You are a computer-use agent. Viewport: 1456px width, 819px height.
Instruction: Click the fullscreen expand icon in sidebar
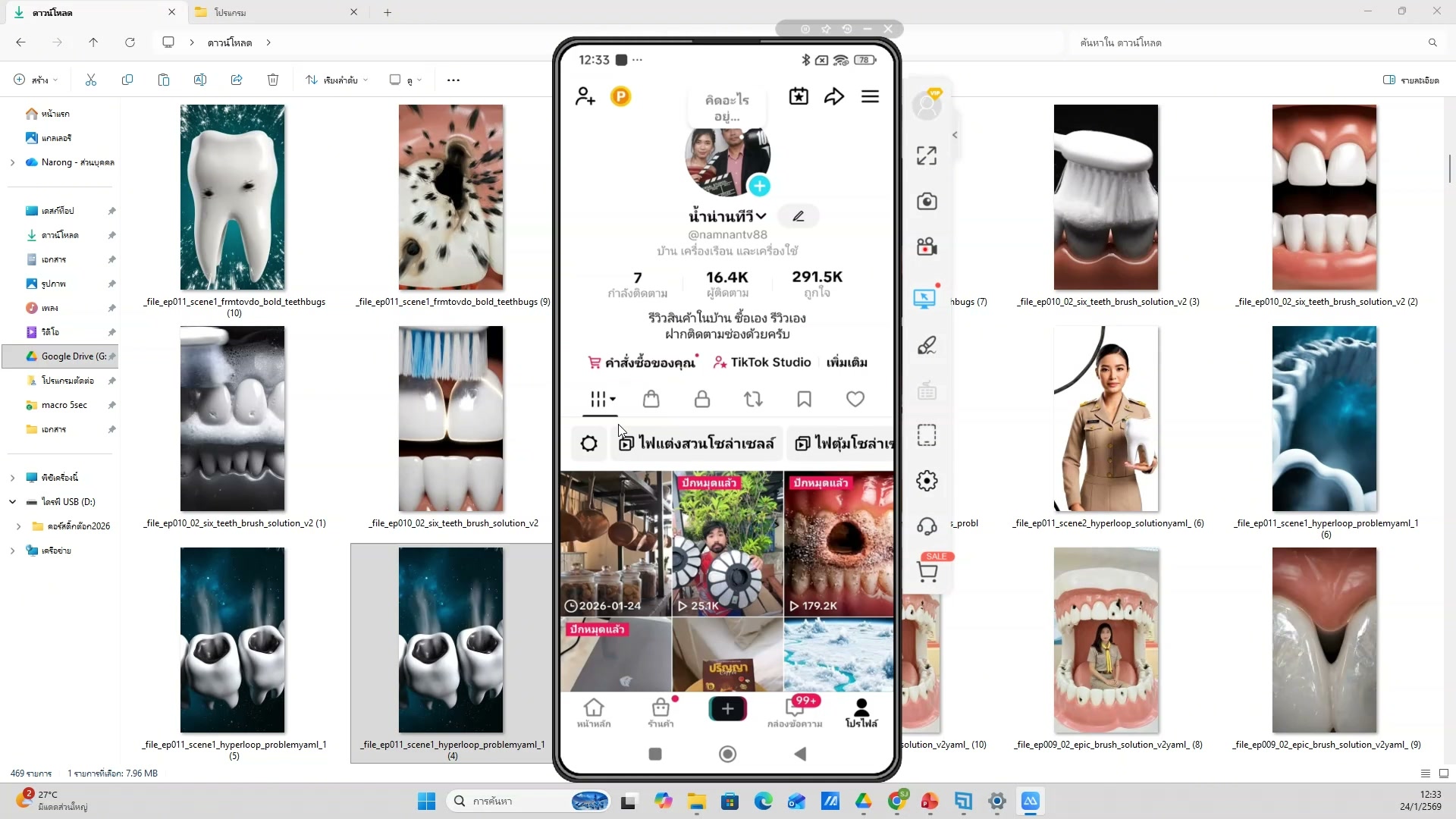tap(927, 156)
